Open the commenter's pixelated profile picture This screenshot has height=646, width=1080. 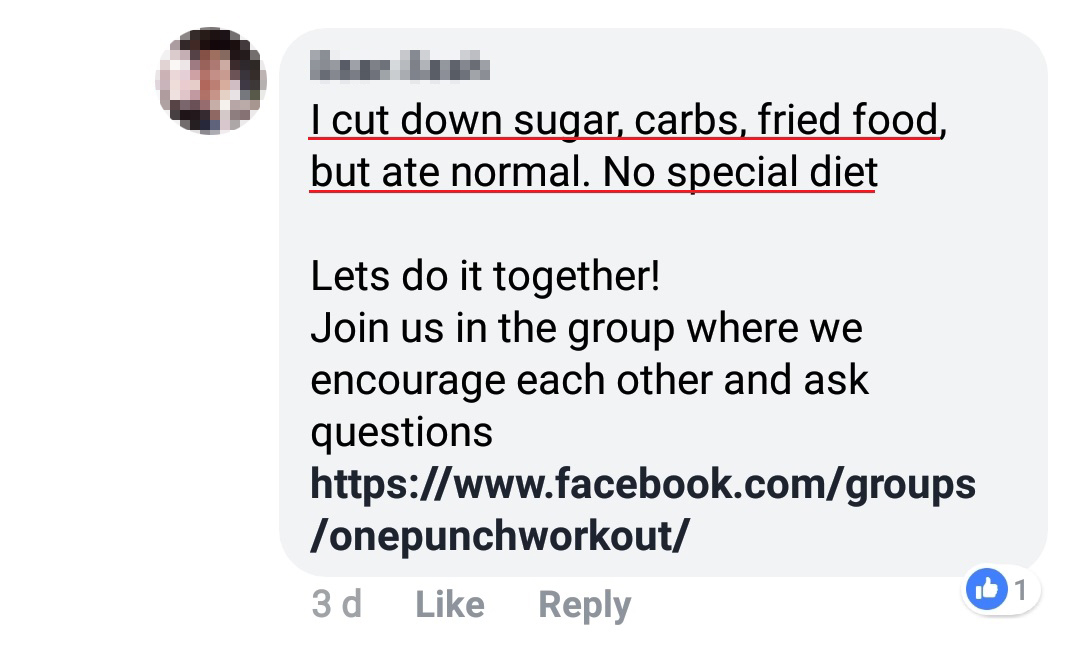(x=212, y=80)
